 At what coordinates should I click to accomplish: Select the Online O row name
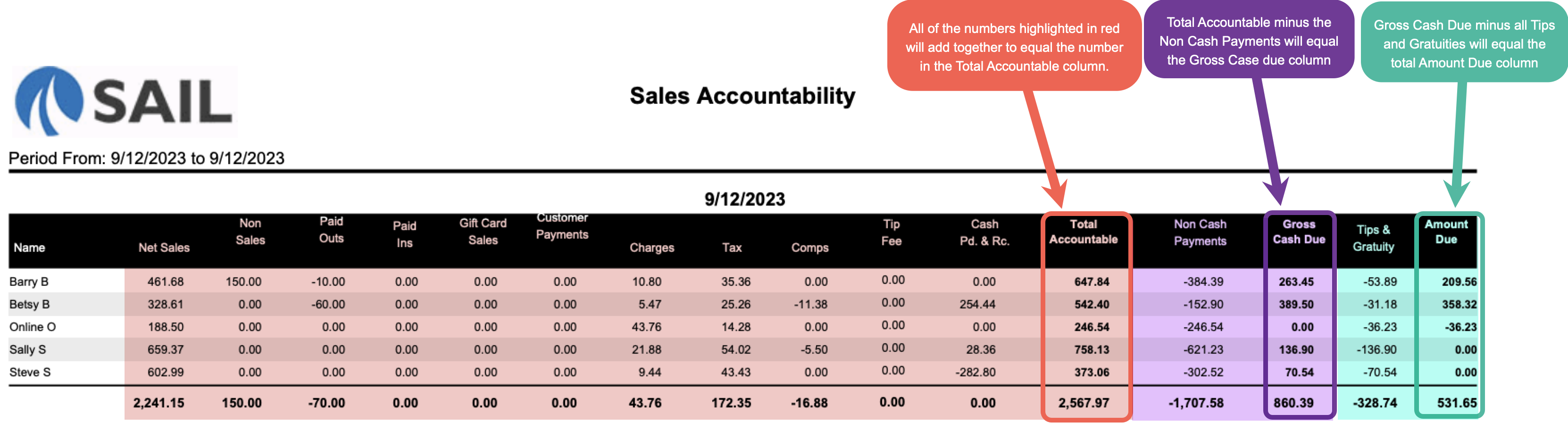[x=32, y=327]
